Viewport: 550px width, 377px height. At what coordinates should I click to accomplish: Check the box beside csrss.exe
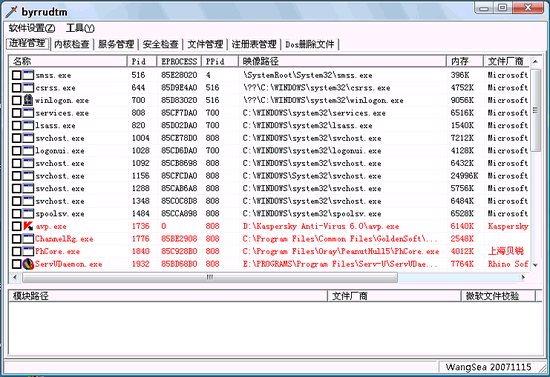point(16,88)
